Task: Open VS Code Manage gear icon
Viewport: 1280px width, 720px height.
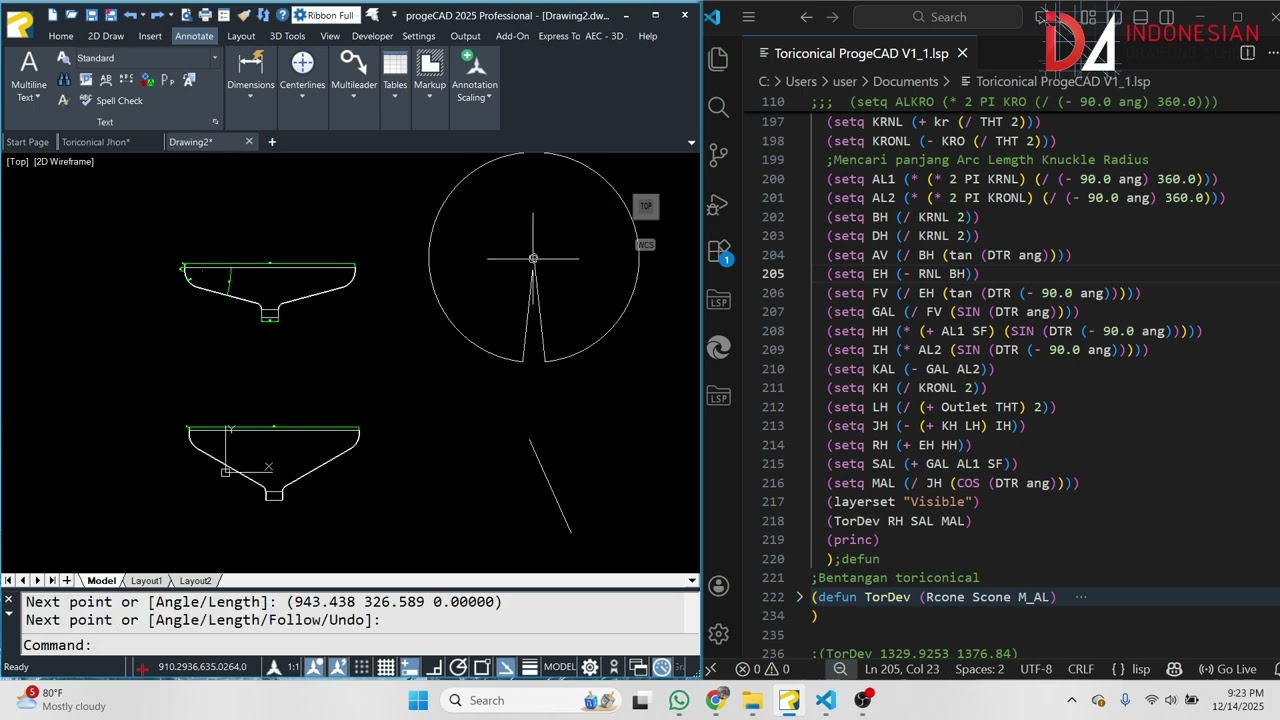Action: point(718,634)
